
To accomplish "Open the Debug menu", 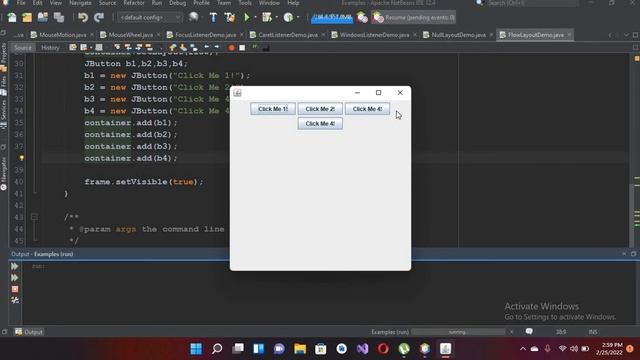I will tap(177, 3).
